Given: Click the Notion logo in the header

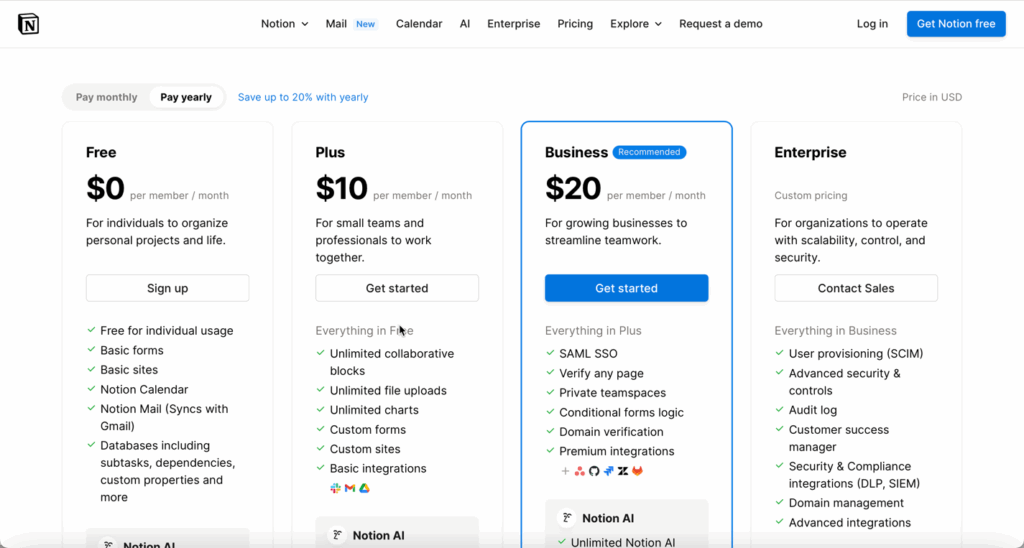Looking at the screenshot, I should click(28, 24).
